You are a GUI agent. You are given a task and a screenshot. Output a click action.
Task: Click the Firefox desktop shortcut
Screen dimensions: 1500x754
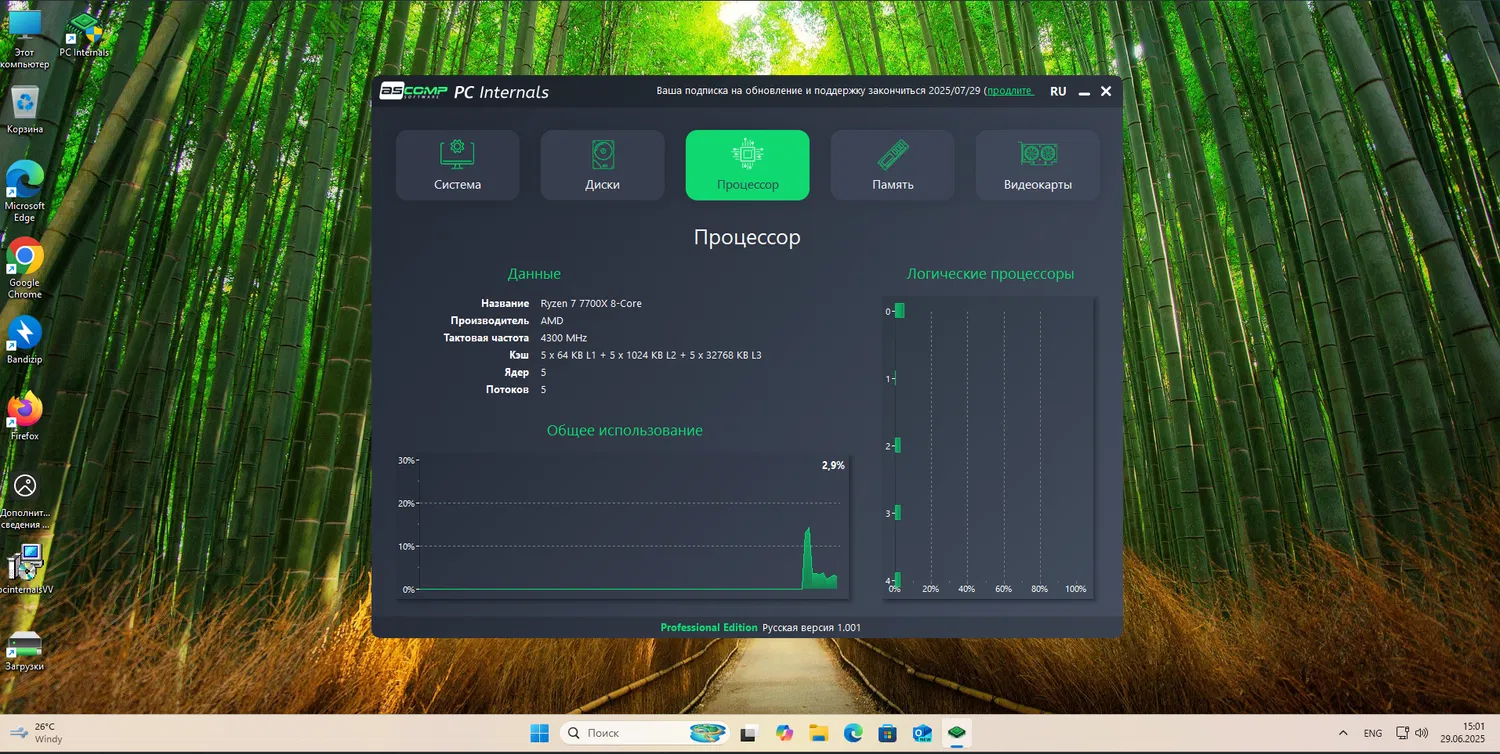[25, 417]
